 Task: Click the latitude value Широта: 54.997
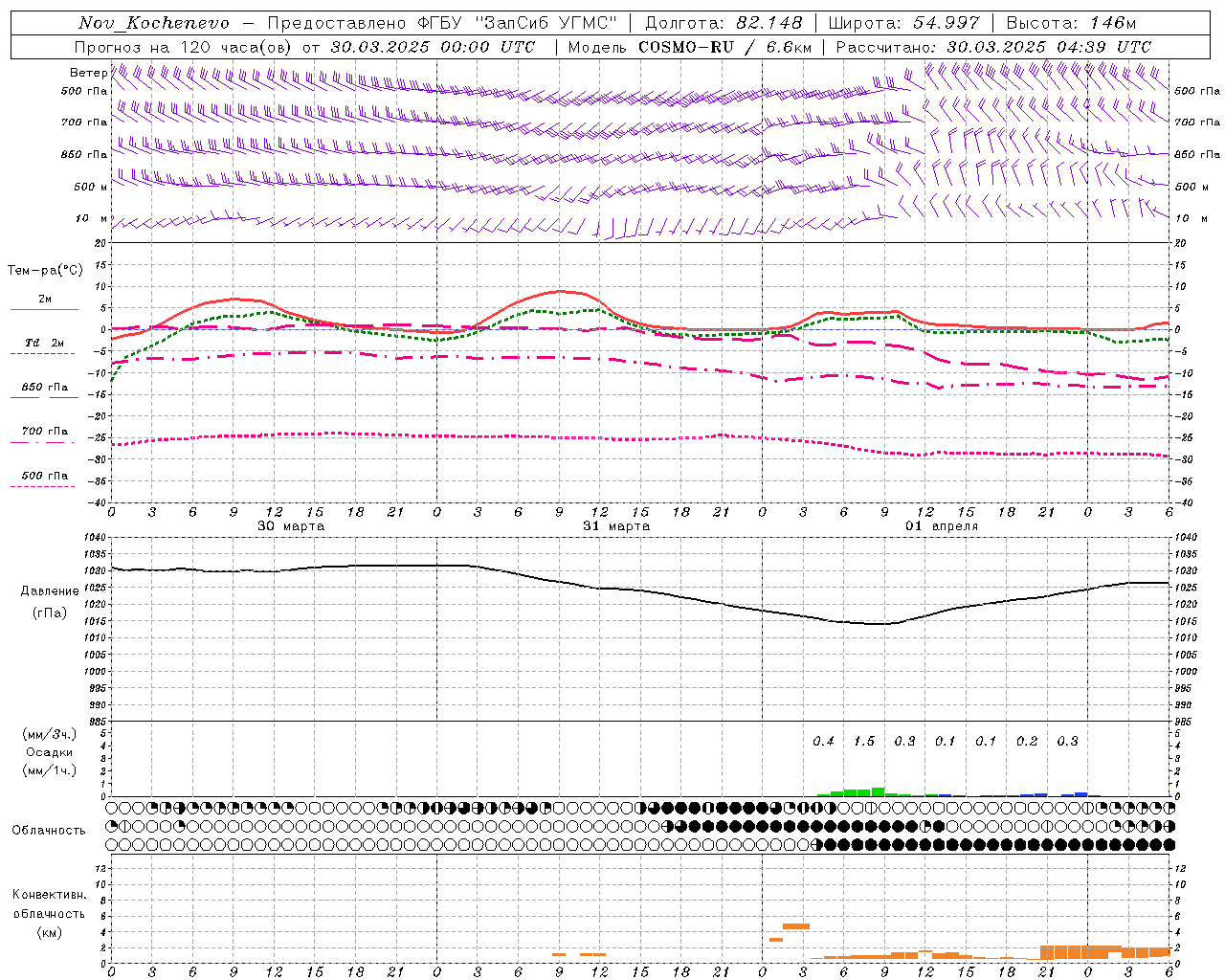click(904, 23)
